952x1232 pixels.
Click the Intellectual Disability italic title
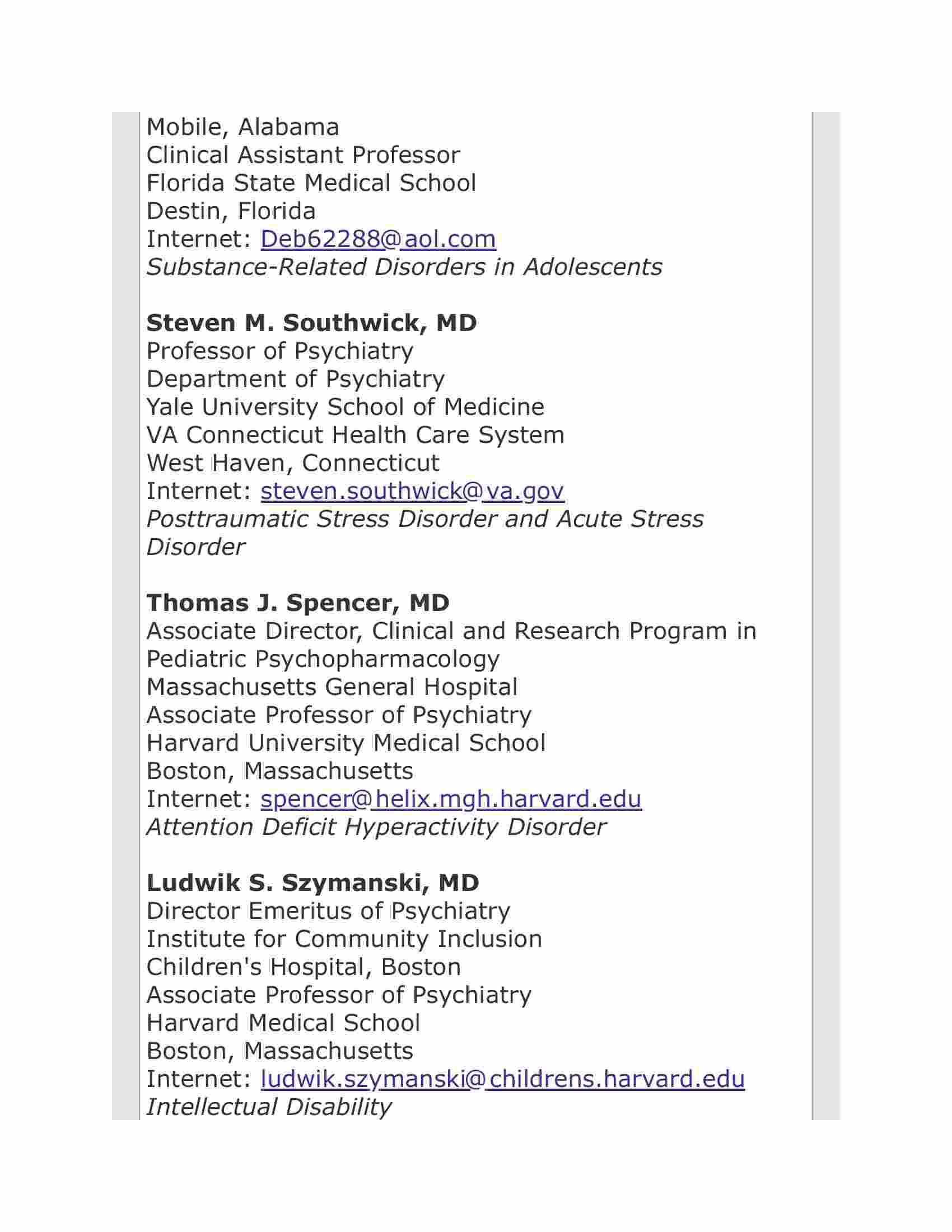point(269,1107)
